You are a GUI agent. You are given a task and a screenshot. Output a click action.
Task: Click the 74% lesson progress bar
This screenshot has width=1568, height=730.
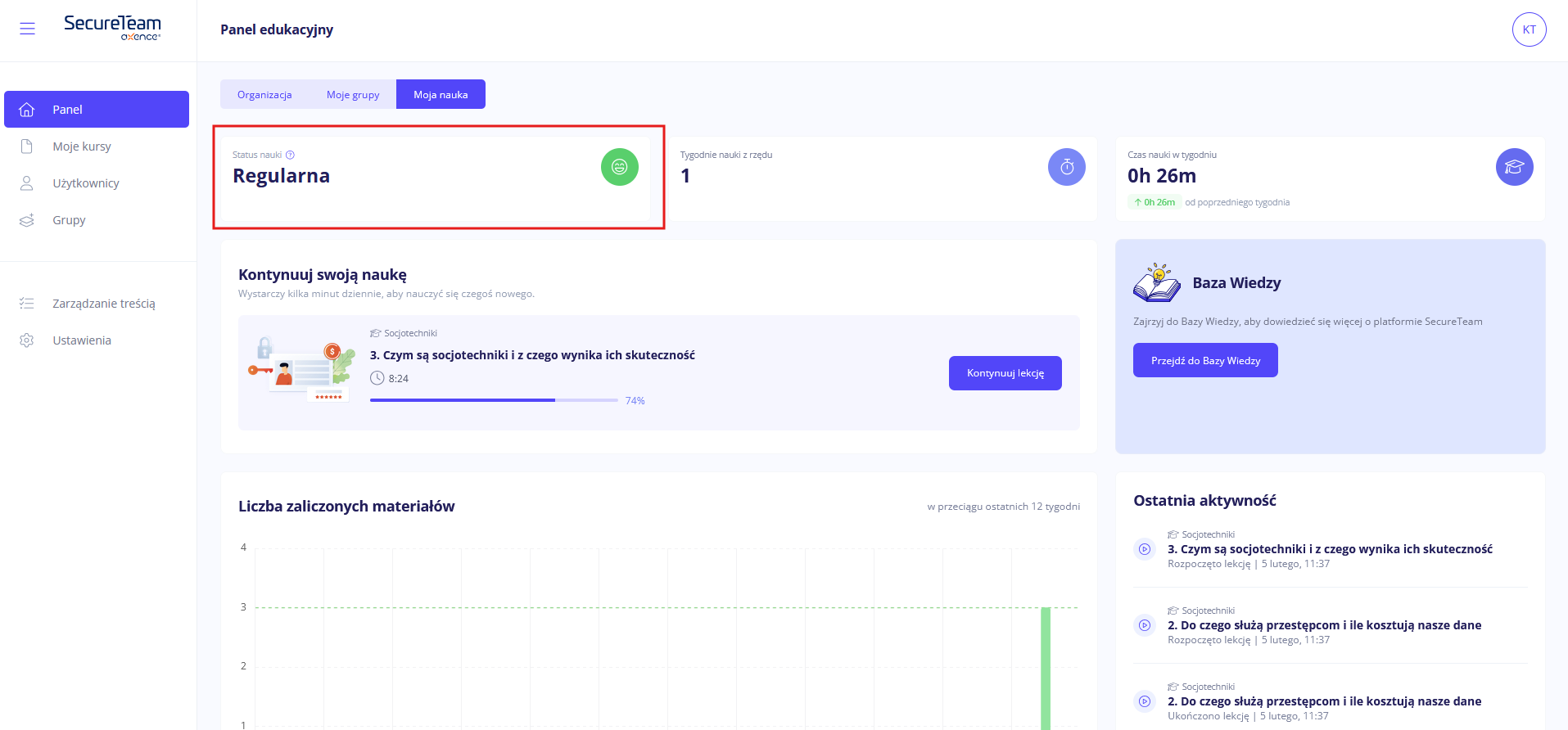point(494,400)
